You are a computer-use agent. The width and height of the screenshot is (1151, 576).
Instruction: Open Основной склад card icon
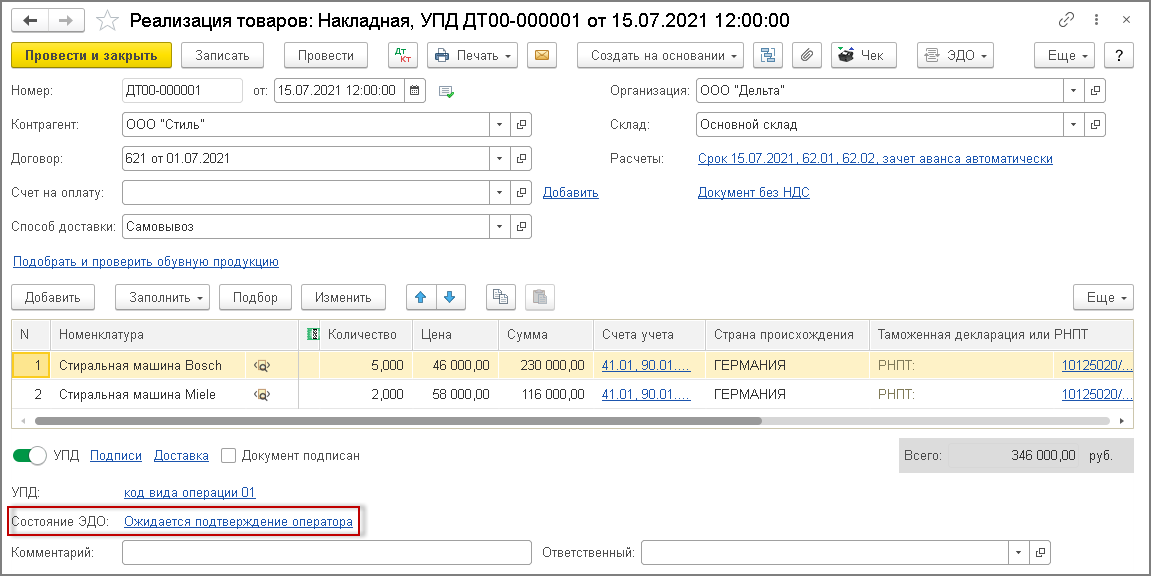1095,125
